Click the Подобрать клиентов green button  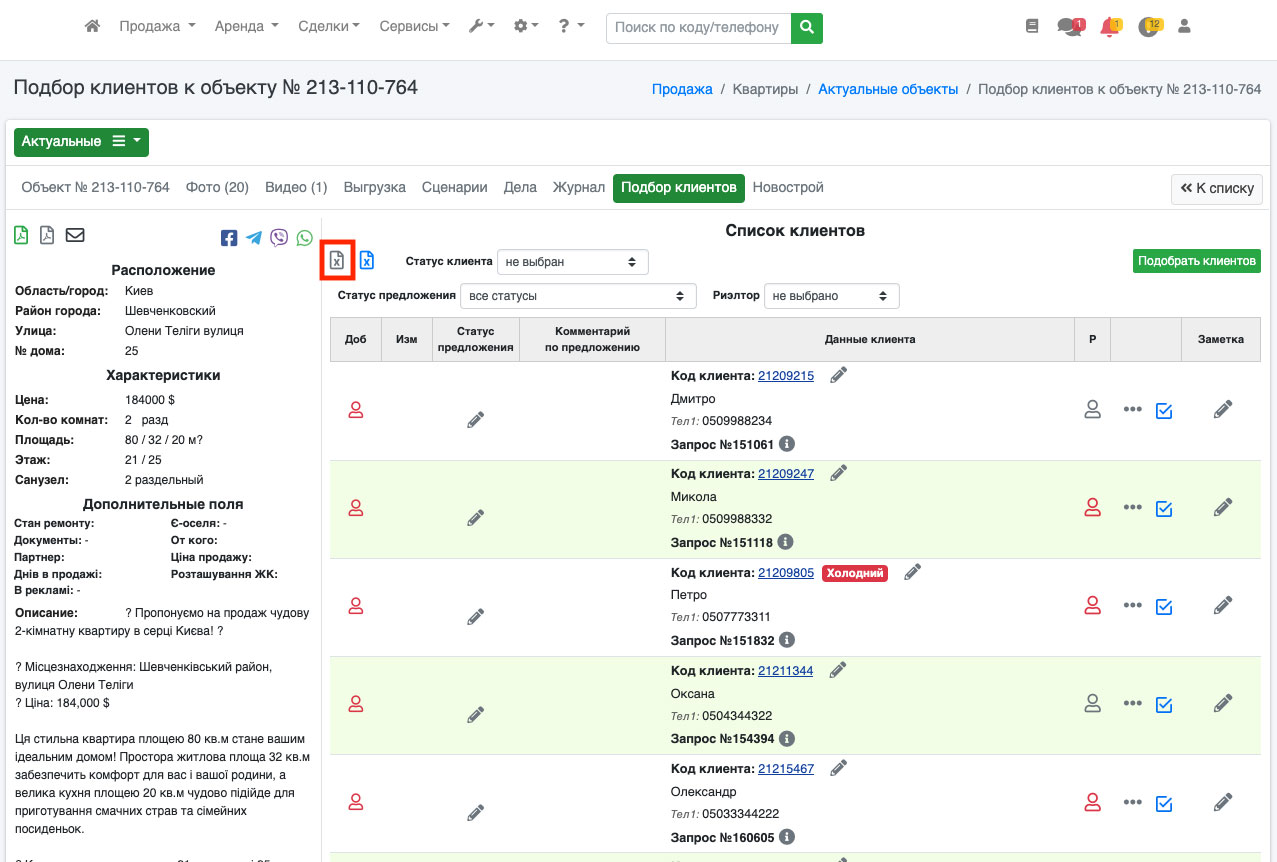[1196, 261]
